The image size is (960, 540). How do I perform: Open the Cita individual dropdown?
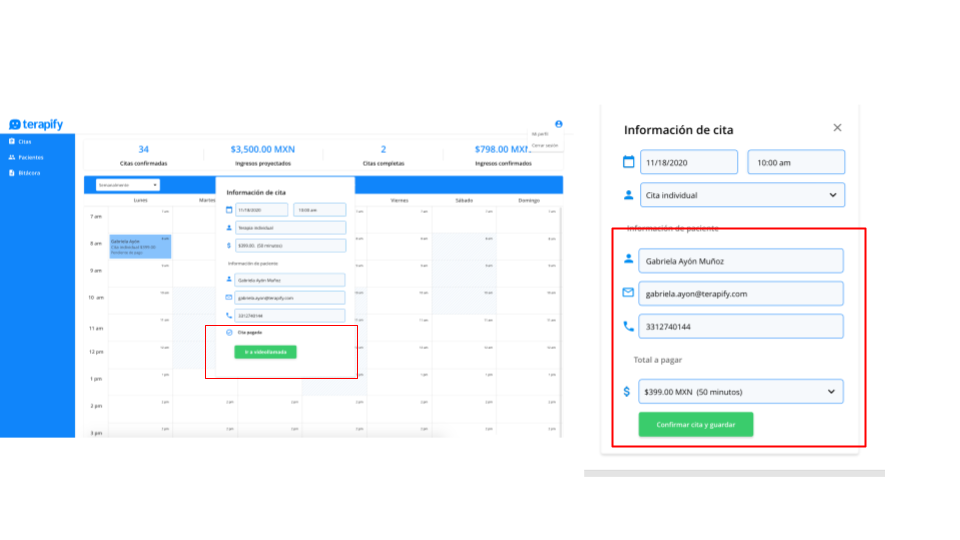tap(743, 195)
